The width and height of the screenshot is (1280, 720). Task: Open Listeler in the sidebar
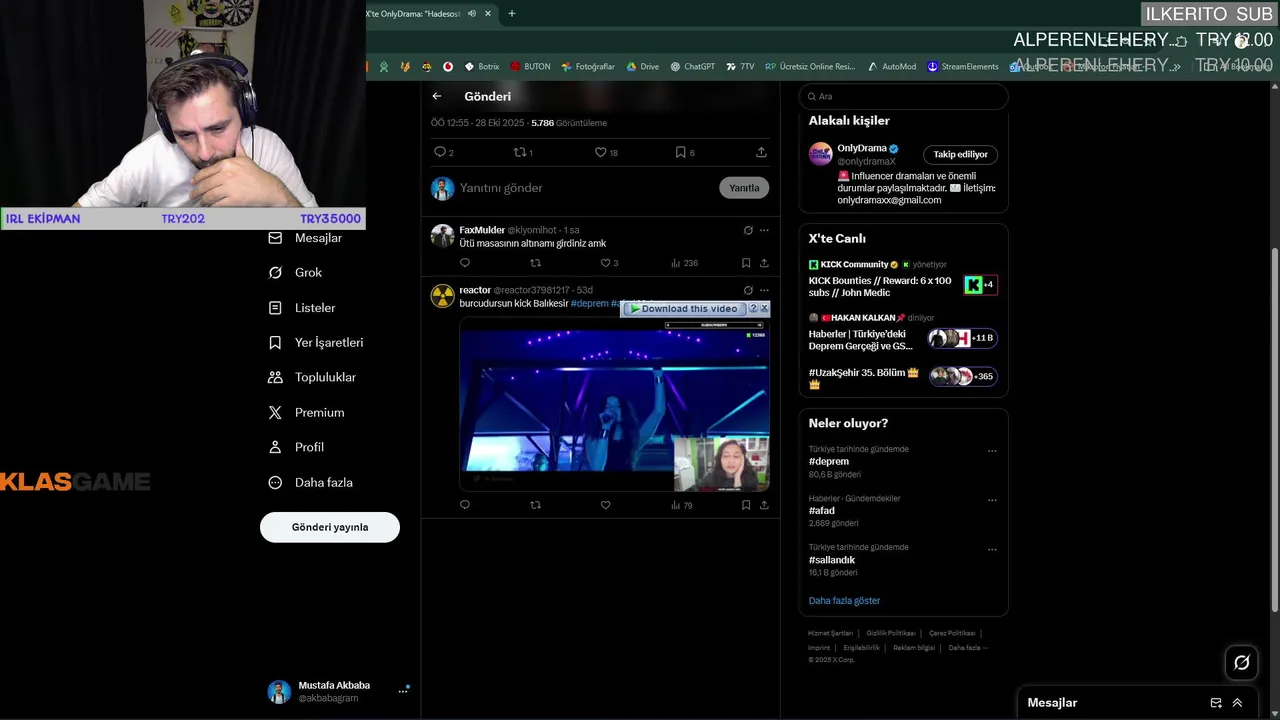click(302, 308)
